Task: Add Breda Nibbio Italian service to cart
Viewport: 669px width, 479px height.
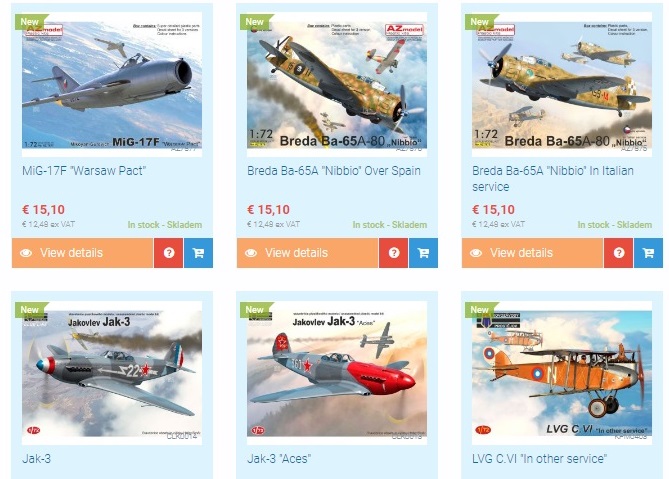Action: click(649, 253)
